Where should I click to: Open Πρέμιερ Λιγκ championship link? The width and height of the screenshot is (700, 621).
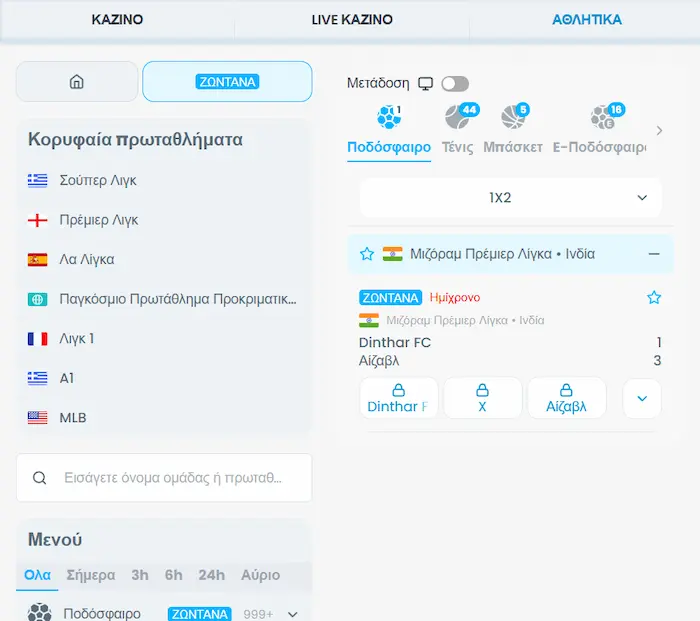click(98, 220)
